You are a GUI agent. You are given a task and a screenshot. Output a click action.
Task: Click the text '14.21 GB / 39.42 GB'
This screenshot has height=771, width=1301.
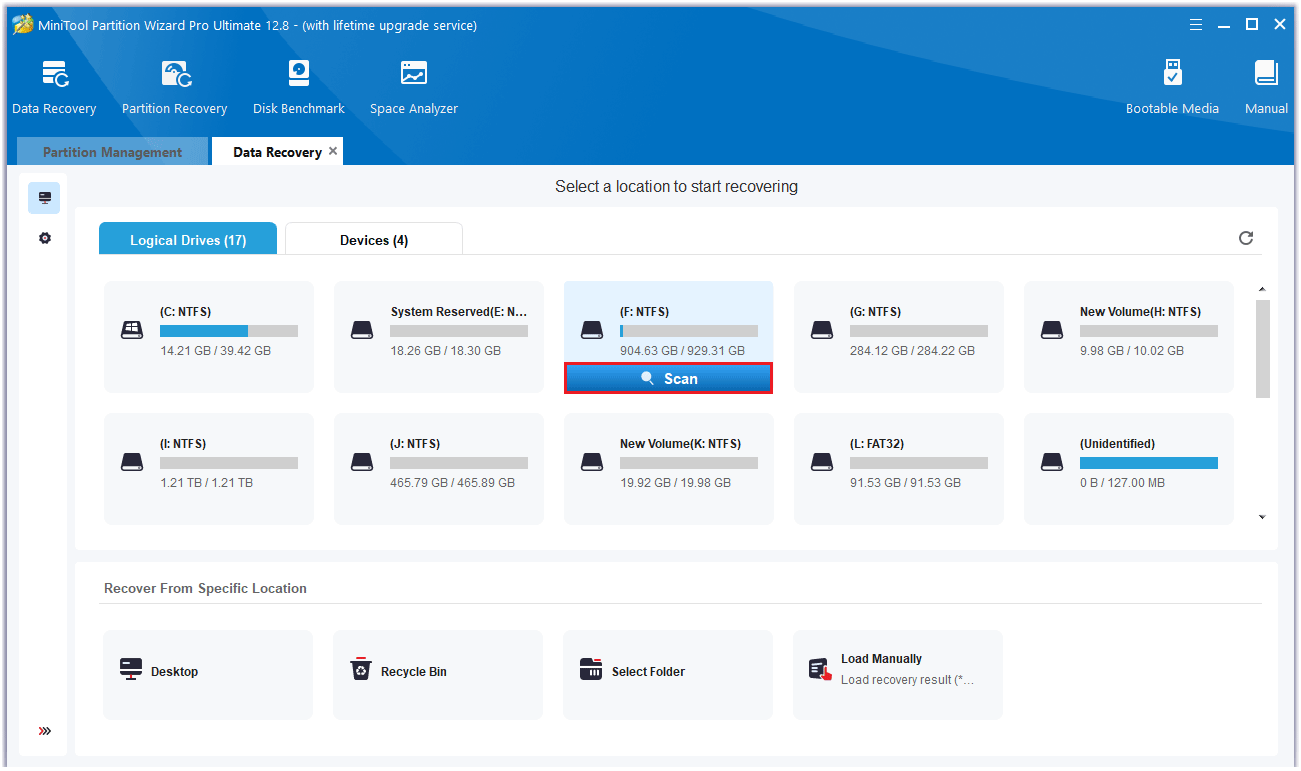tap(215, 351)
